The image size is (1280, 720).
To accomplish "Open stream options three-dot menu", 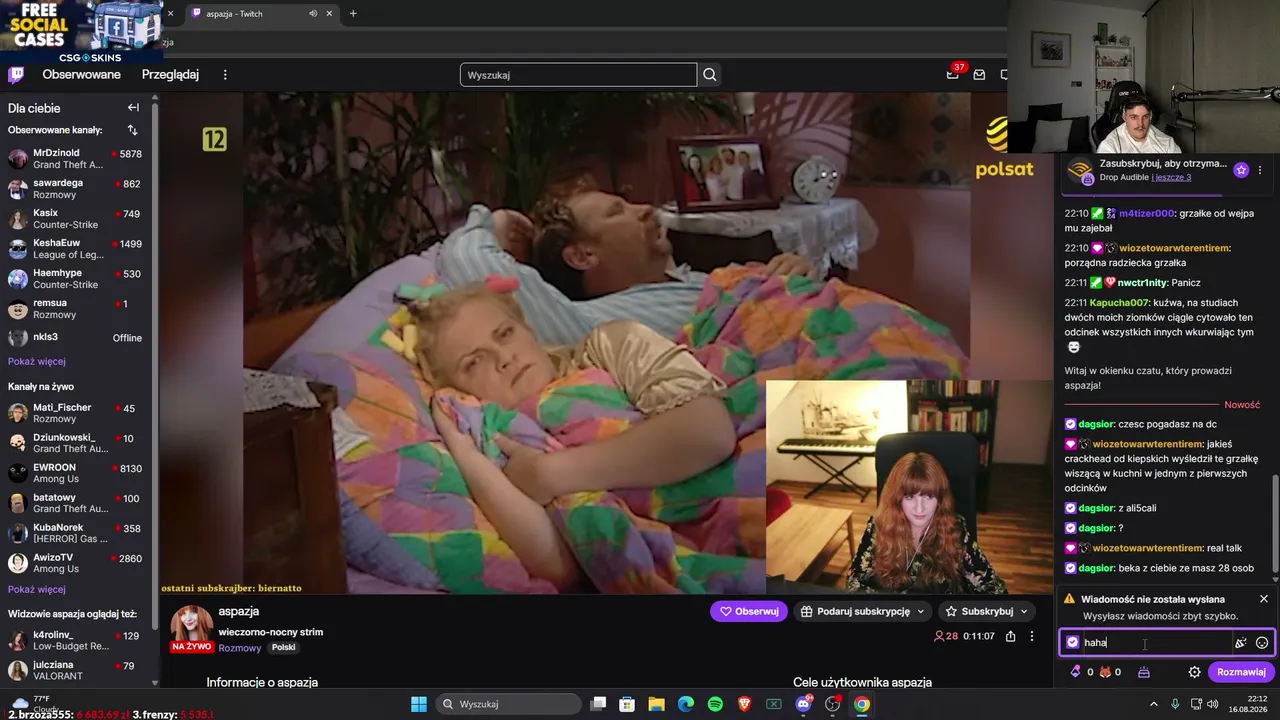I will point(1032,636).
